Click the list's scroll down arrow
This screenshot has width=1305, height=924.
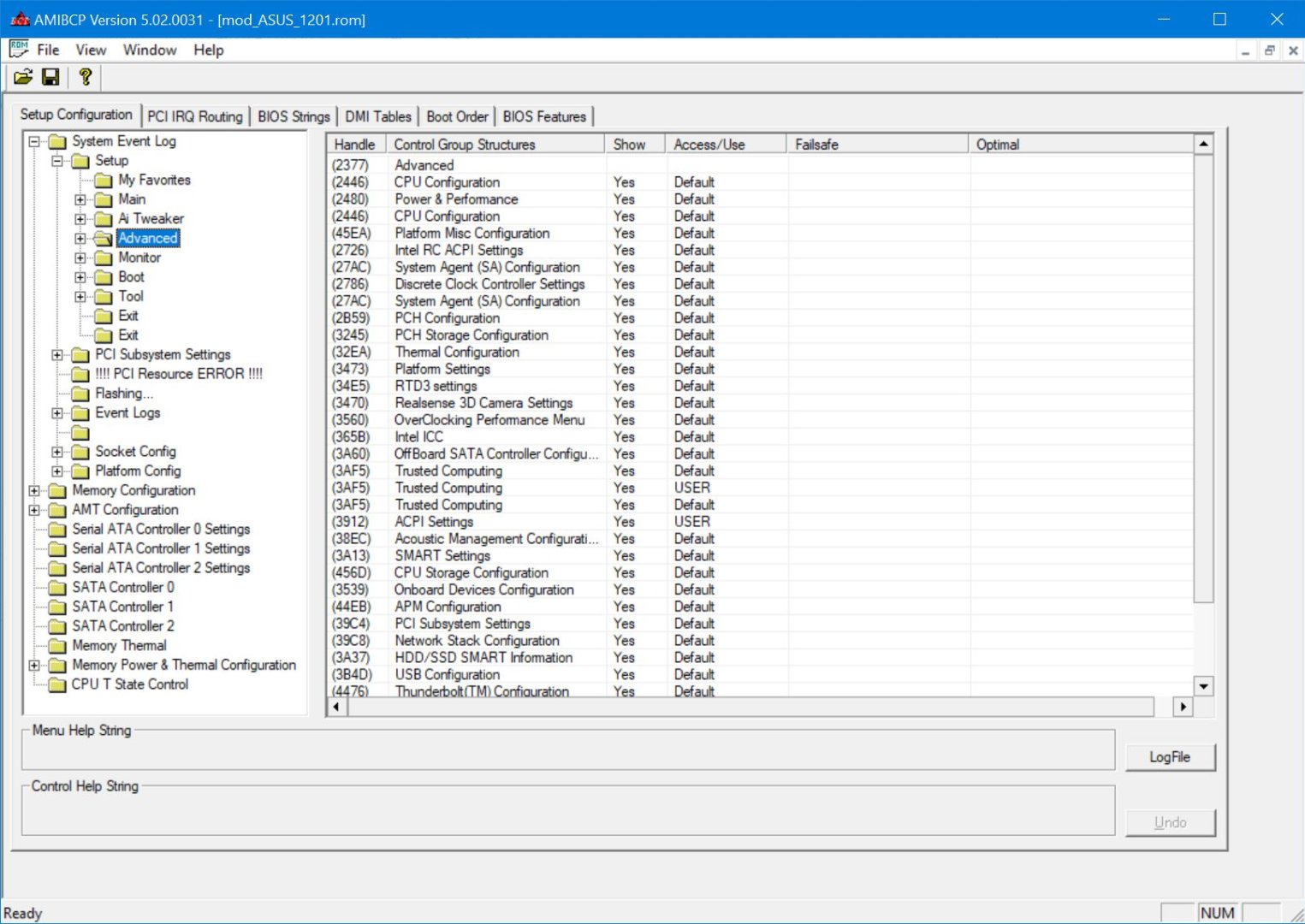click(1204, 686)
